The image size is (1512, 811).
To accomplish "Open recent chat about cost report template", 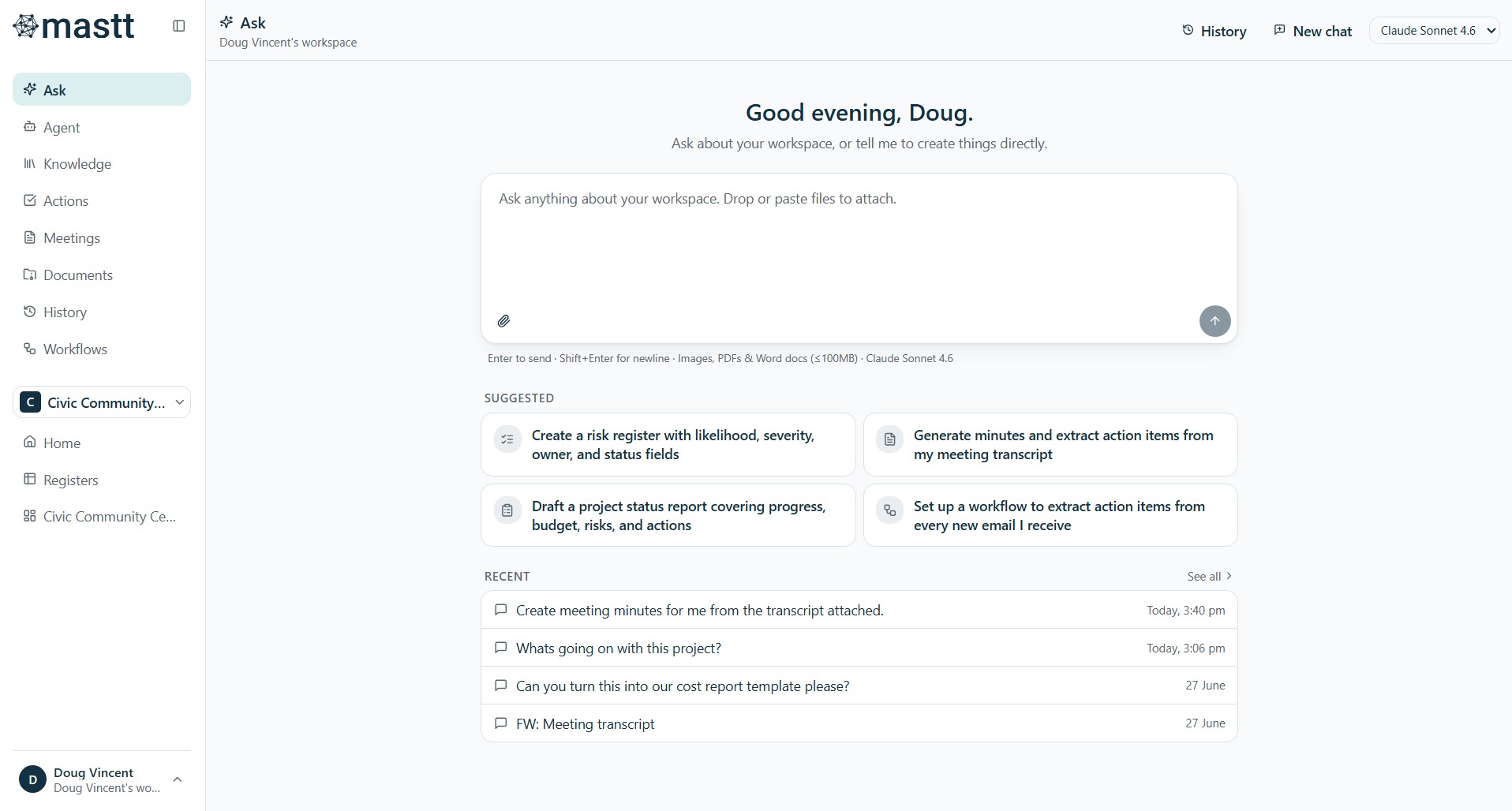I will pyautogui.click(x=859, y=686).
